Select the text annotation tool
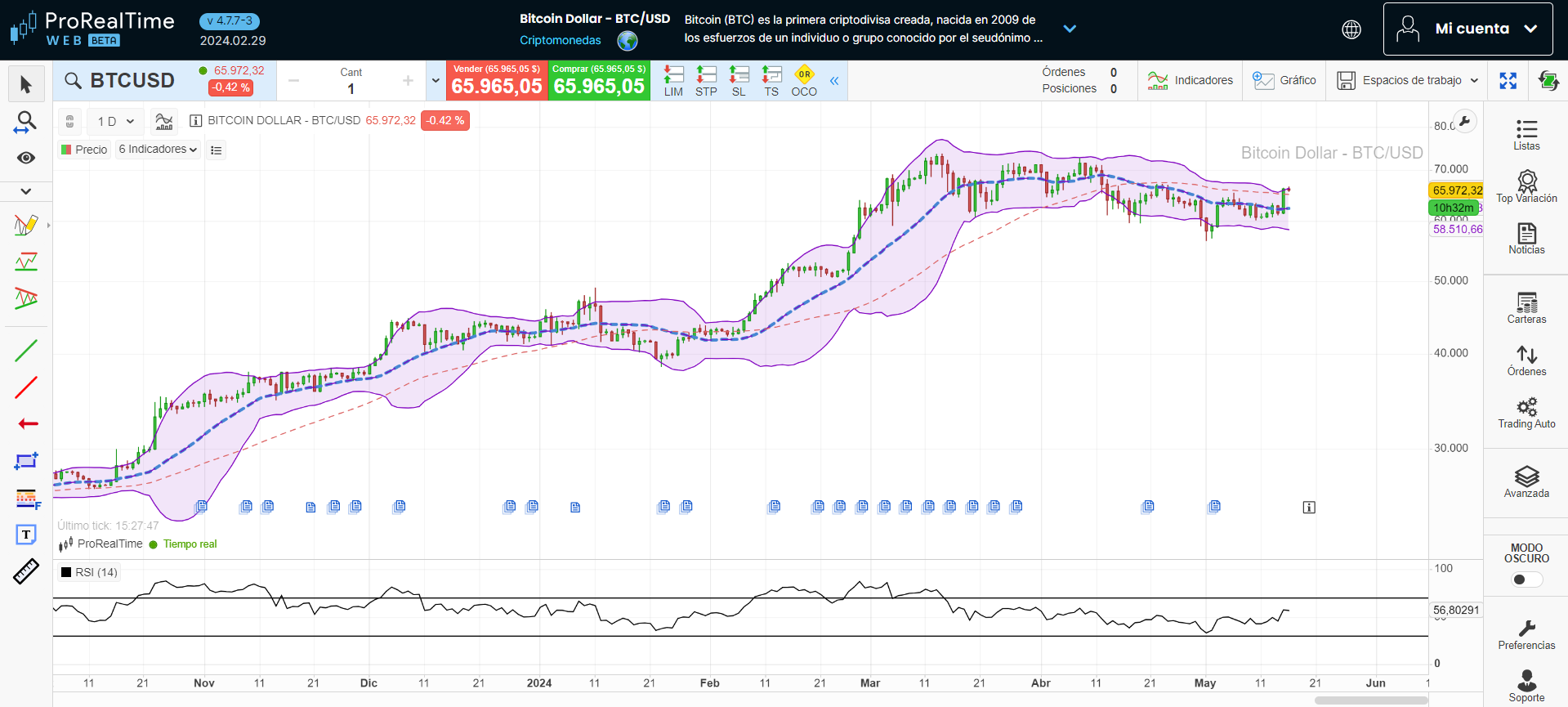Viewport: 1568px width, 707px height. 26,535
